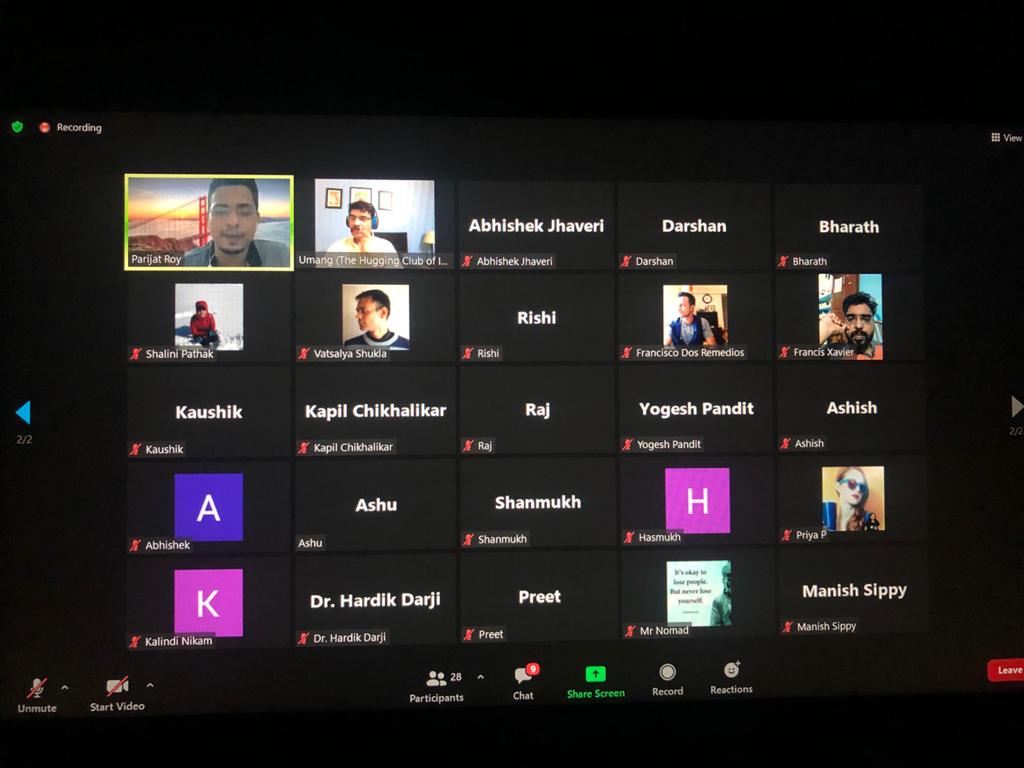This screenshot has height=768, width=1024.
Task: Click Start Video camera icon
Action: [x=117, y=686]
